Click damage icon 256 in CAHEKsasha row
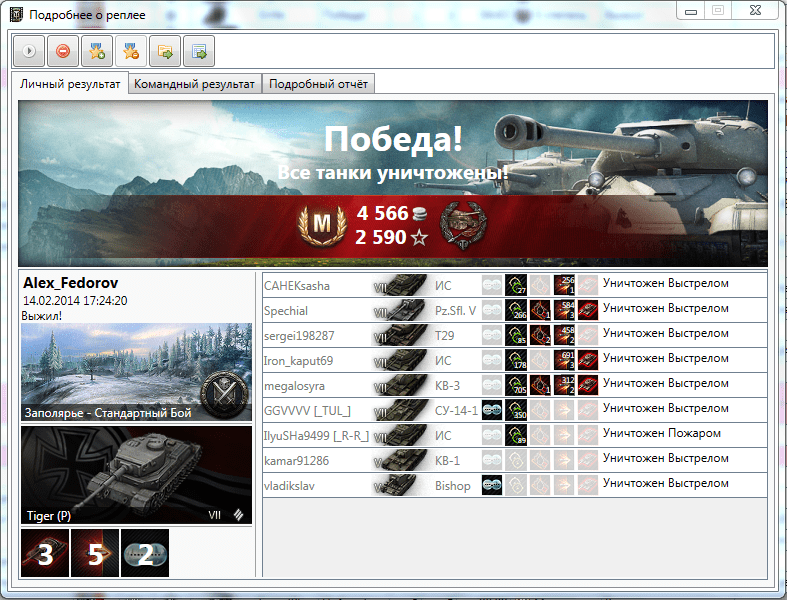Image resolution: width=787 pixels, height=600 pixels. tap(564, 285)
